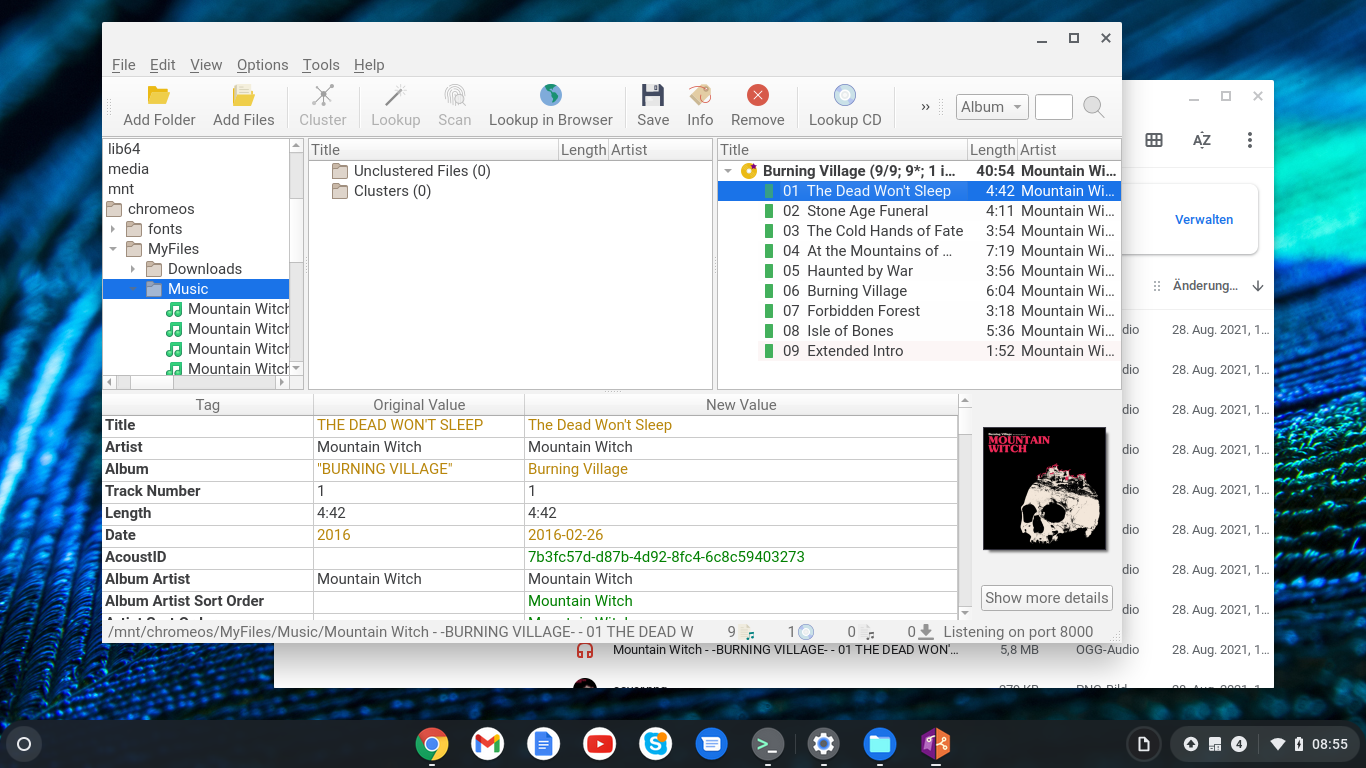The image size is (1366, 768).
Task: Expand the Downloads folder
Action: pos(133,269)
